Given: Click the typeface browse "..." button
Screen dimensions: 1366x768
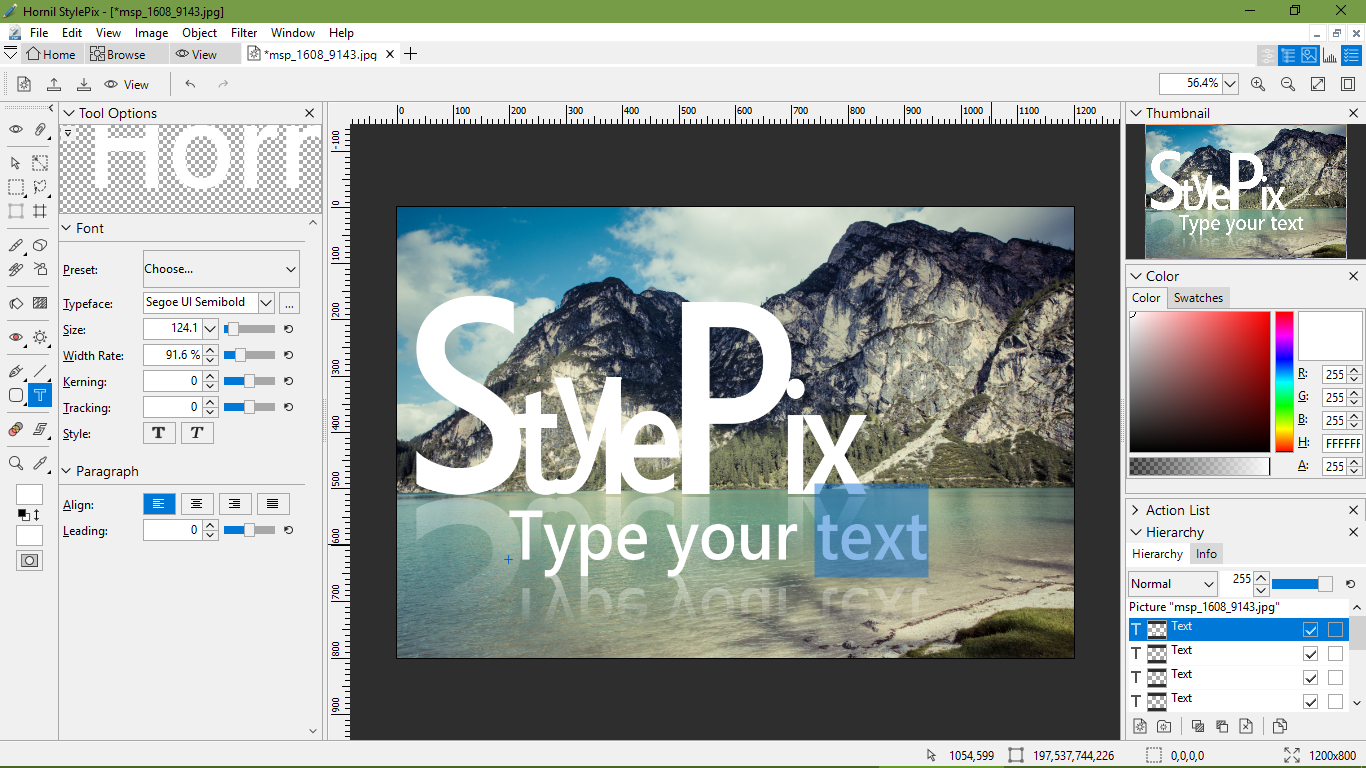Looking at the screenshot, I should click(x=289, y=303).
